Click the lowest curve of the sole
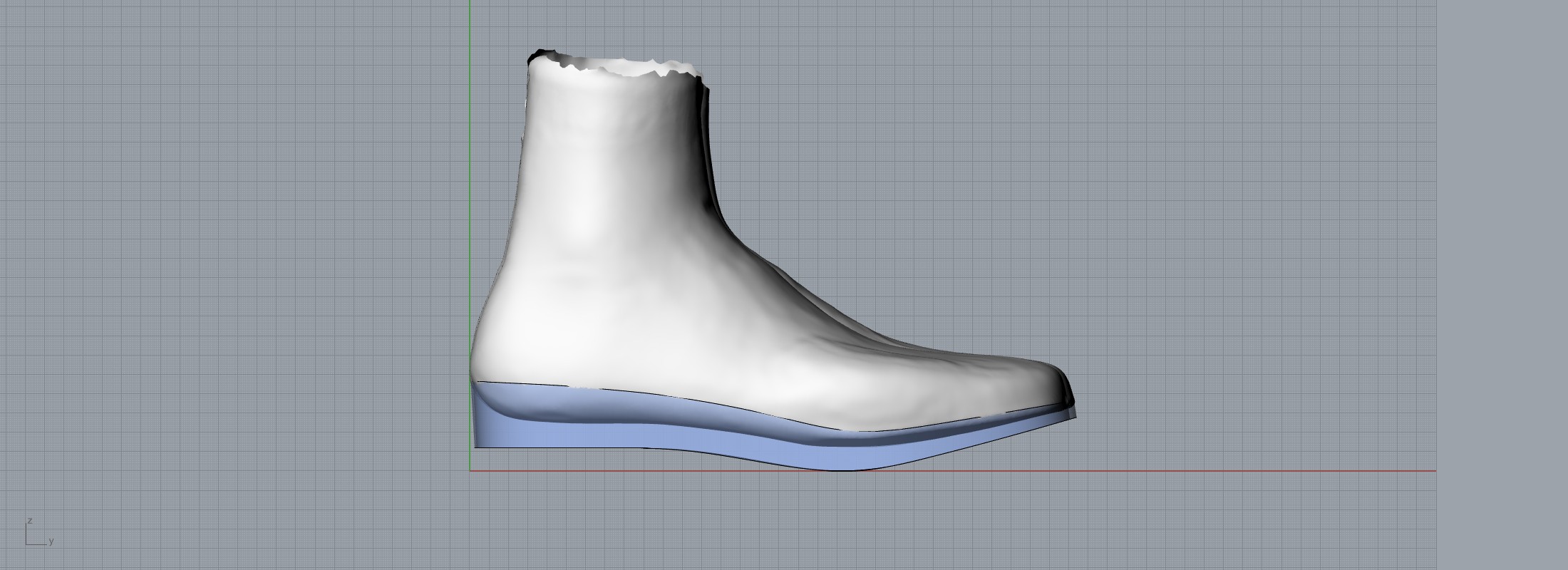Image resolution: width=1568 pixels, height=570 pixels. point(848,467)
